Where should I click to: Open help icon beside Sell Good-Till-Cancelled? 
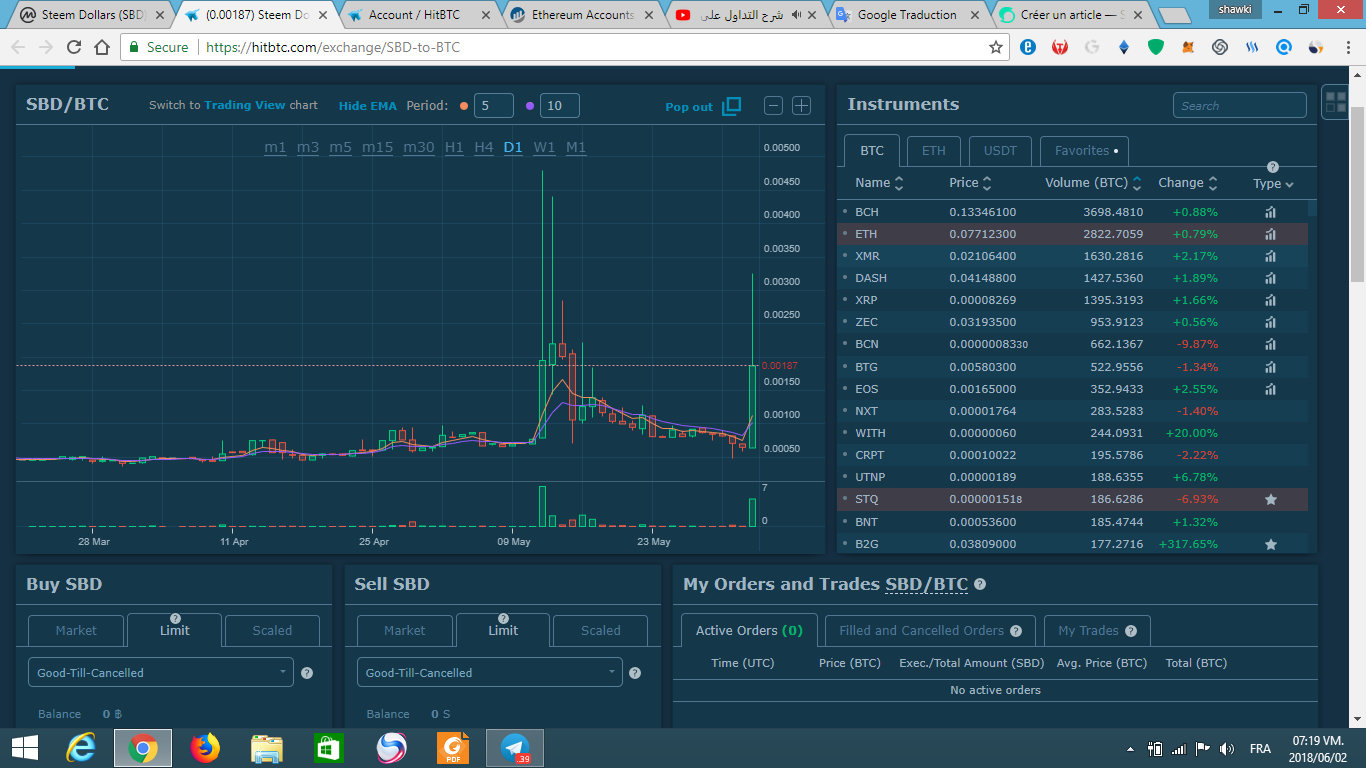pos(636,673)
